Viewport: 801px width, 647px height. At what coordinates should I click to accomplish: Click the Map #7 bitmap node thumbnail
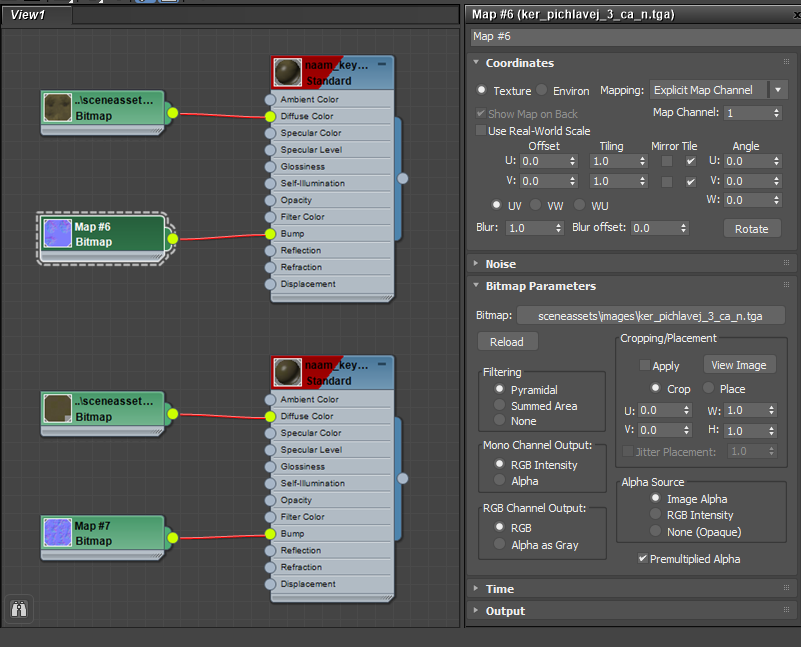coord(57,533)
